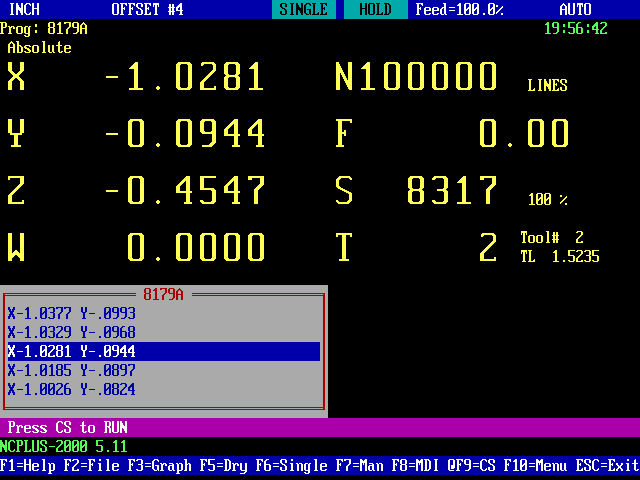Screen dimensions: 640x480
Task: Click the Z position value -0.4547
Action: click(185, 190)
